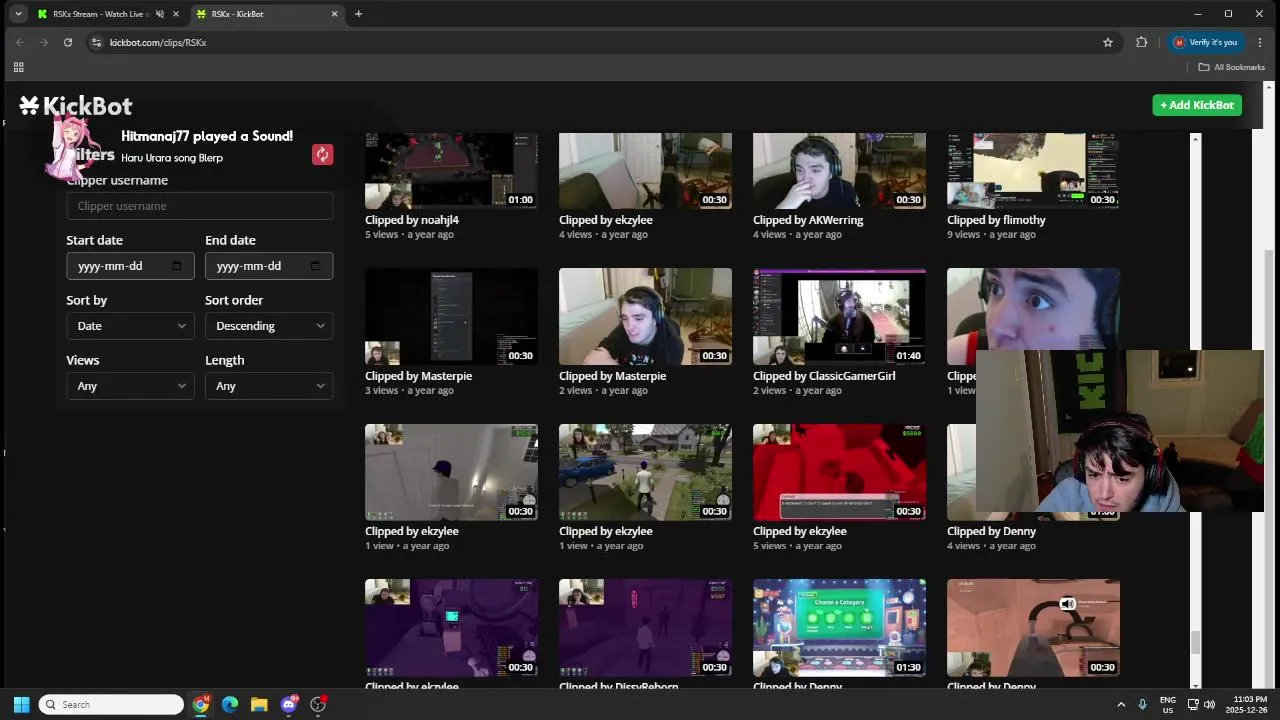Image resolution: width=1280 pixels, height=720 pixels.
Task: Play the clip by noahjl4
Action: tap(451, 171)
